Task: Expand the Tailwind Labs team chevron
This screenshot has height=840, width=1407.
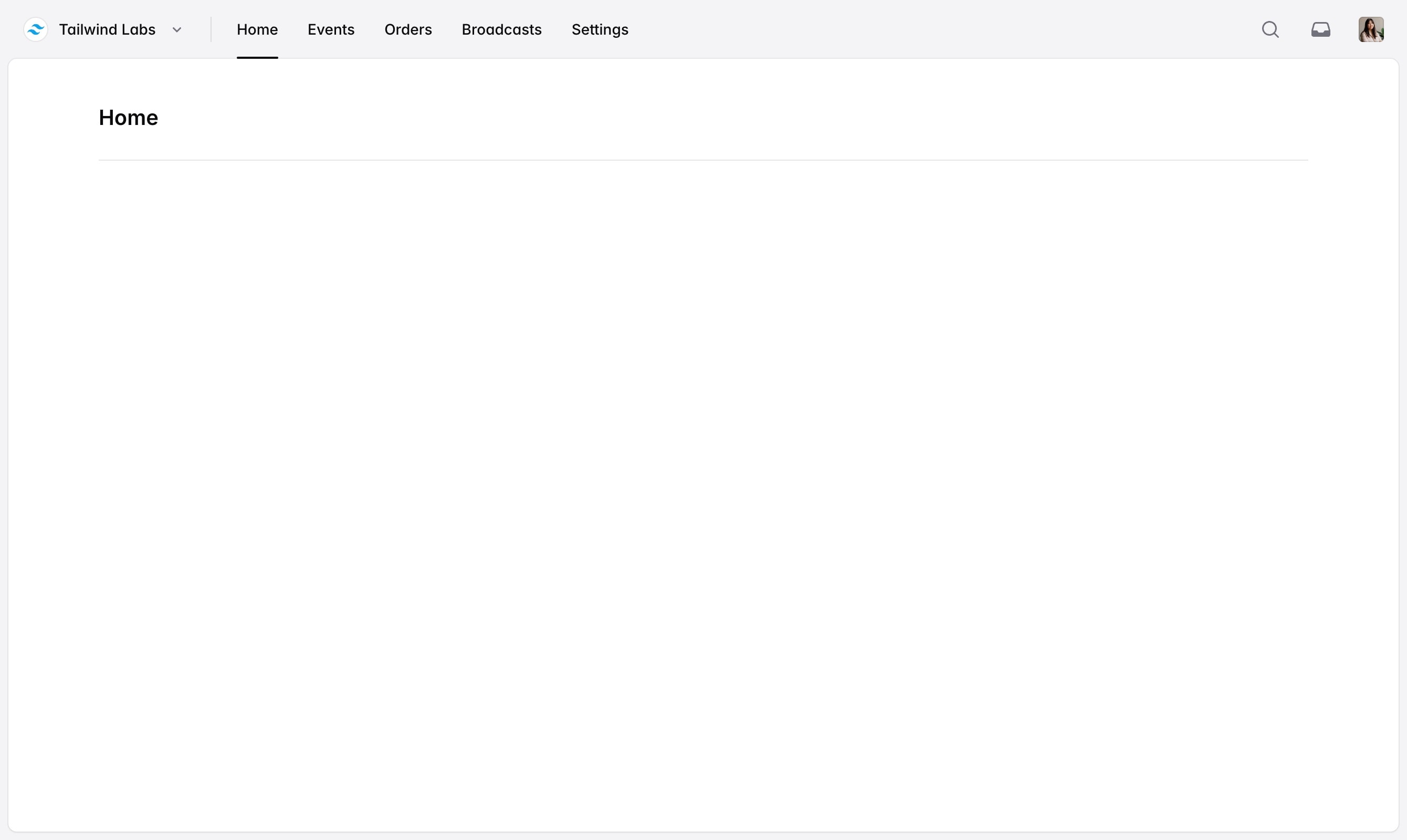Action: tap(176, 30)
